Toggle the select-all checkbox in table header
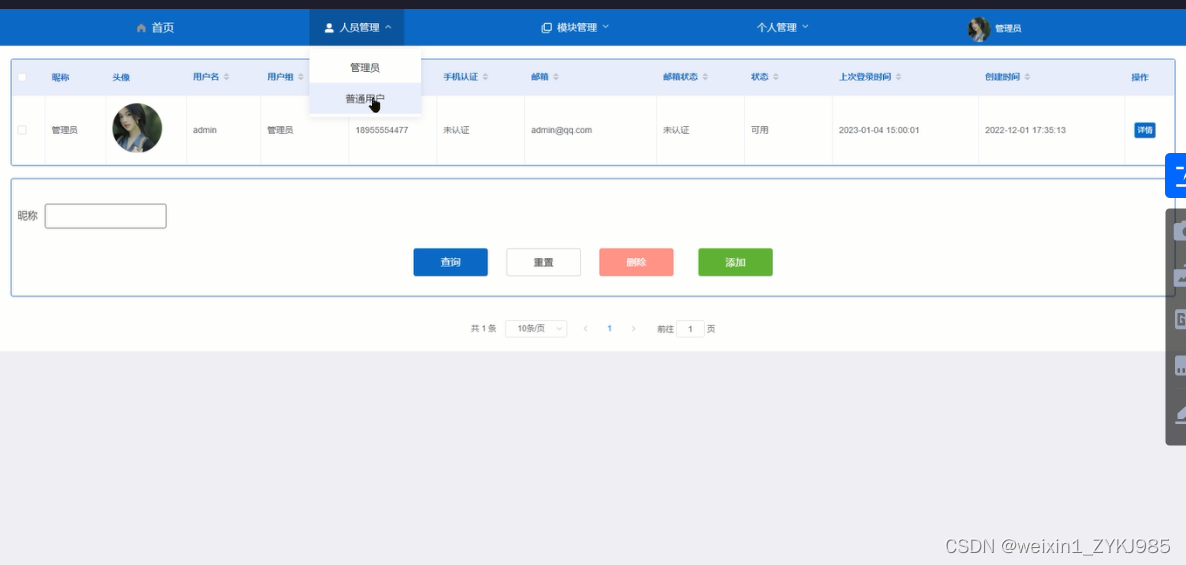1186x565 pixels. tap(22, 77)
